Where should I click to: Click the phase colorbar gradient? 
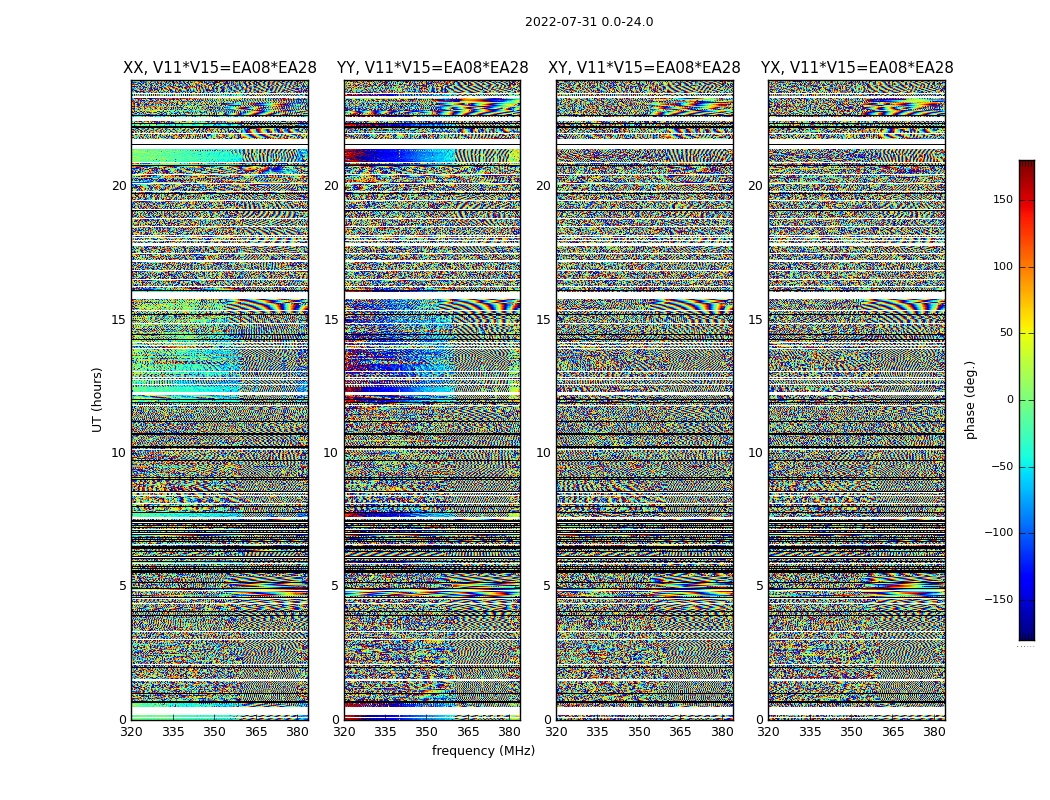tap(1027, 400)
